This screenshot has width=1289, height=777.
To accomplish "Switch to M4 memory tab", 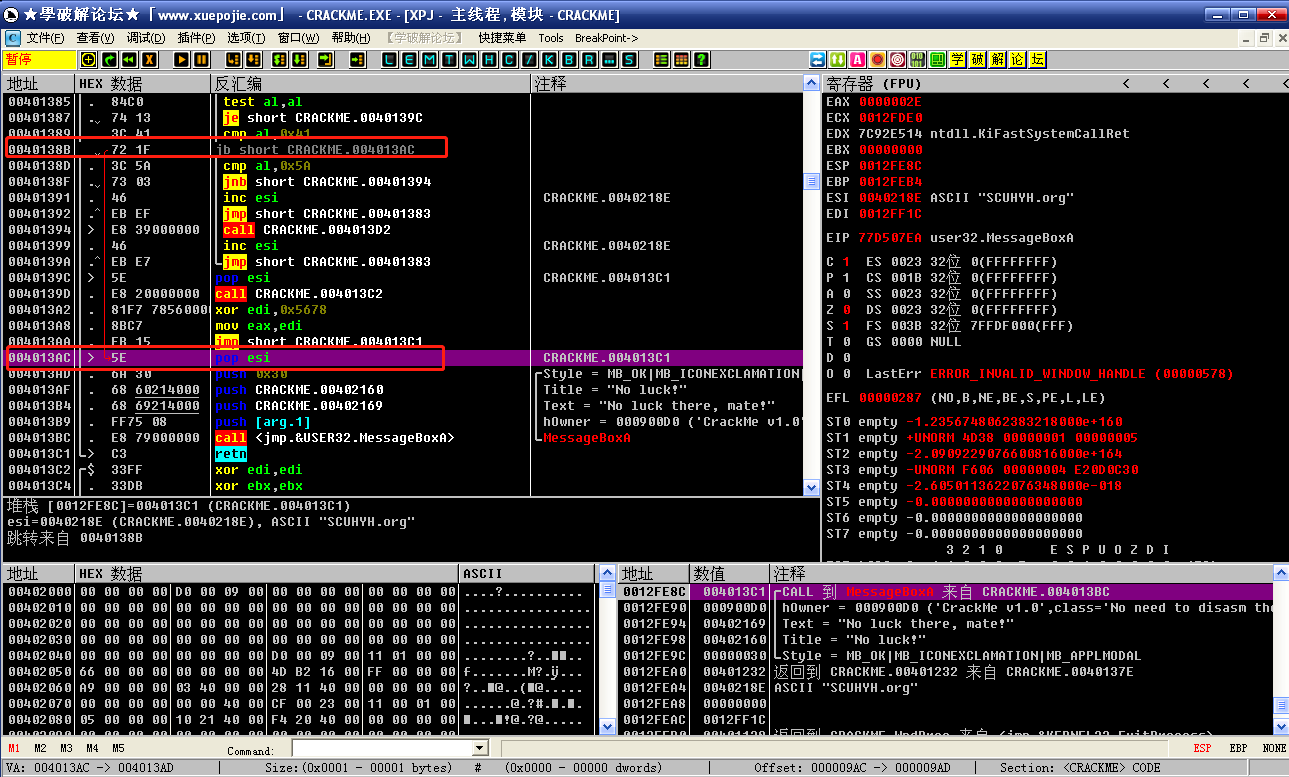I will point(92,748).
